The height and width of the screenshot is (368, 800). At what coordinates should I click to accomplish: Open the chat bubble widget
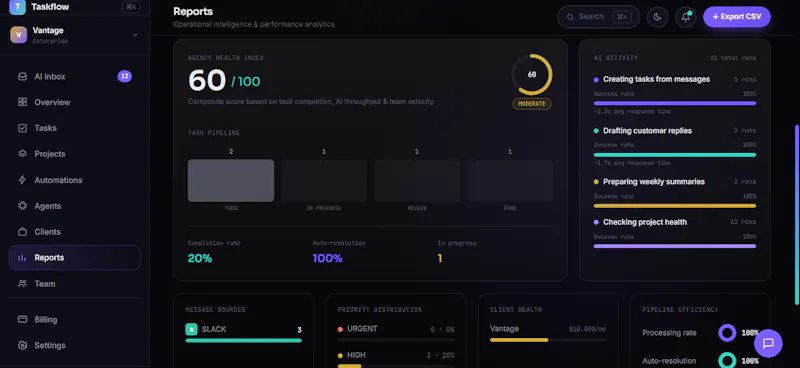pyautogui.click(x=768, y=343)
